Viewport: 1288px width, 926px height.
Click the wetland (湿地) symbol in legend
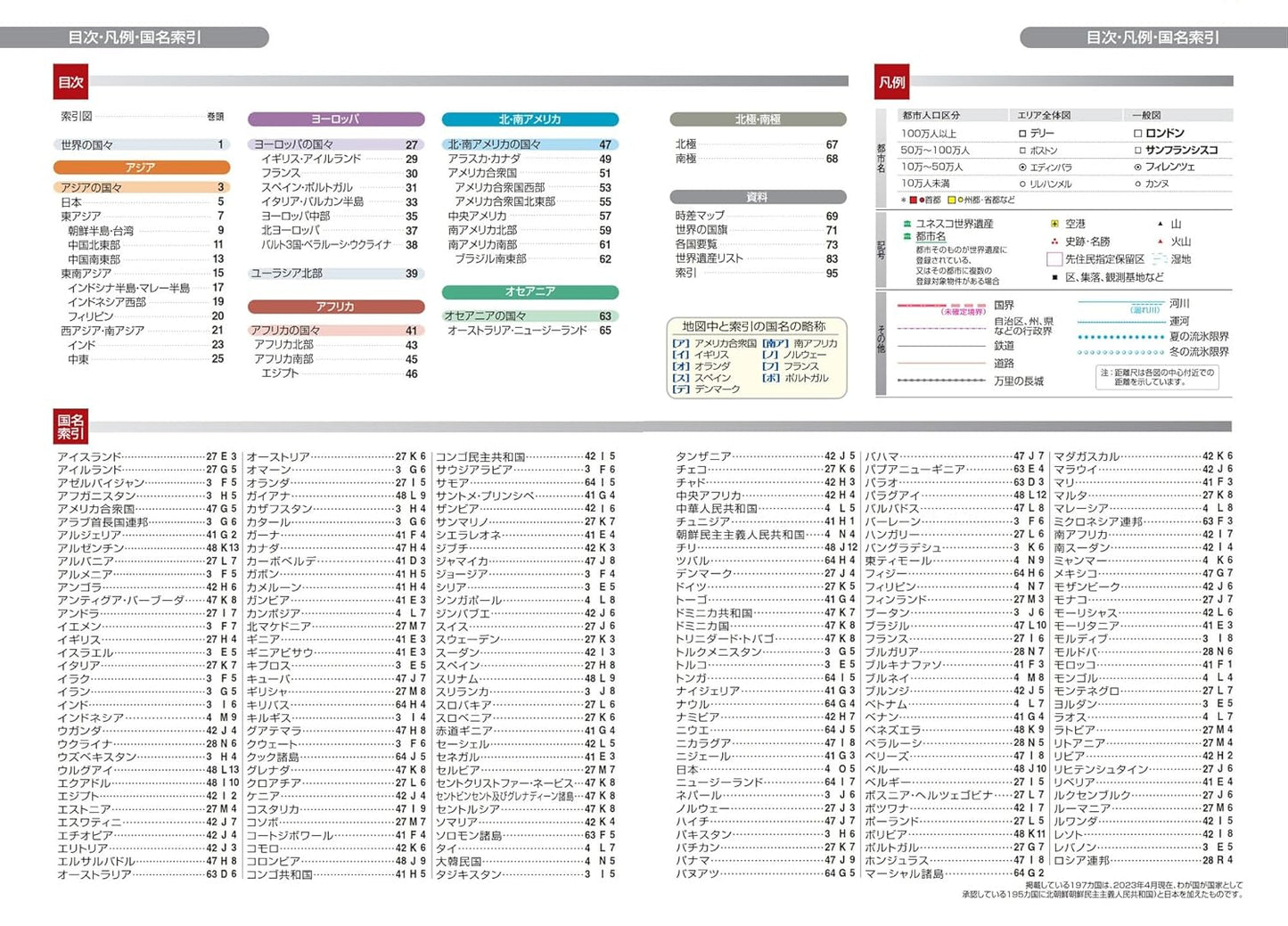click(1159, 259)
